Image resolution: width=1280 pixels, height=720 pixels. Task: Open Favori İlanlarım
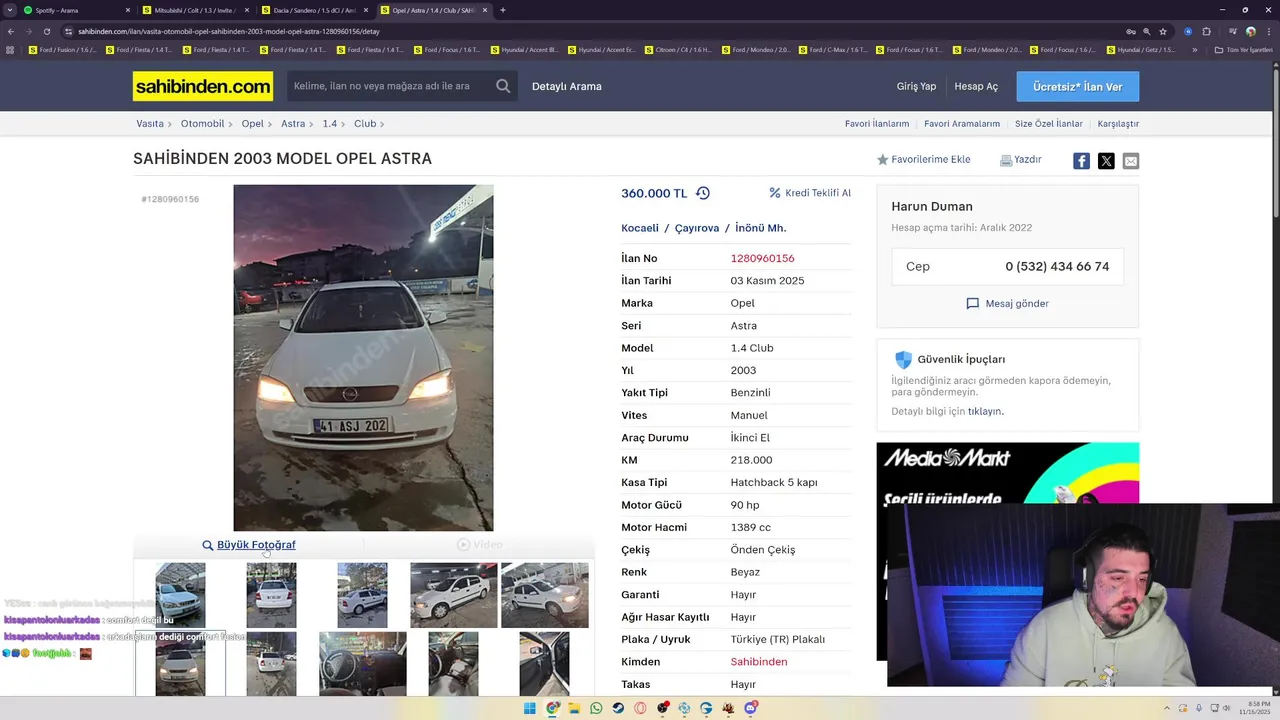pos(877,124)
